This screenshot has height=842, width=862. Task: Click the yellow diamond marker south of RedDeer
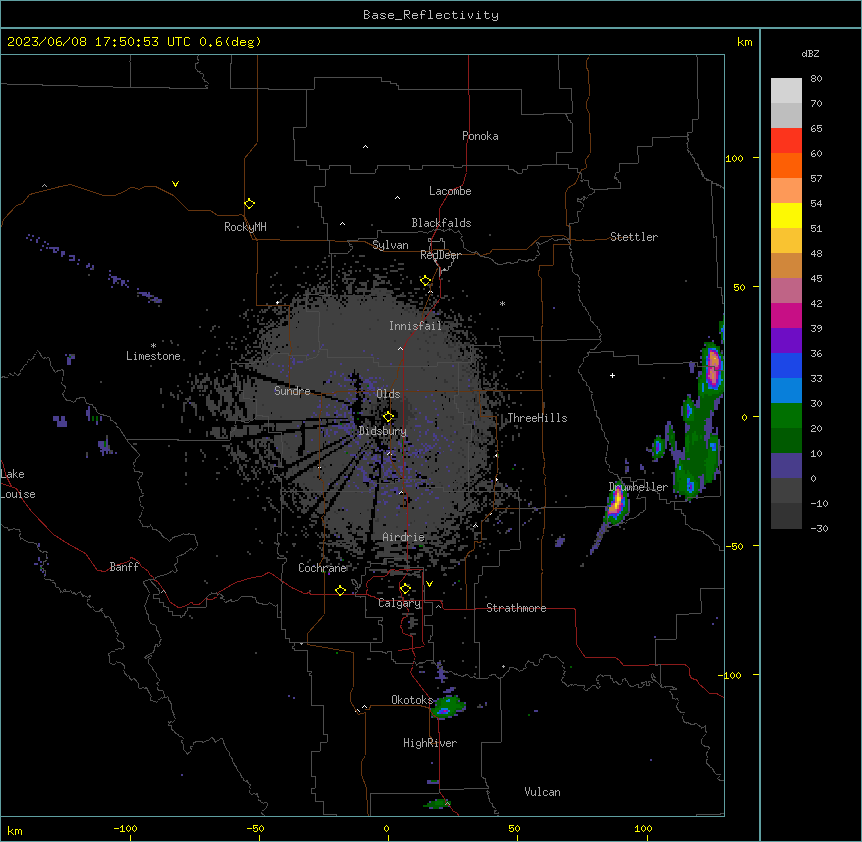[x=426, y=281]
